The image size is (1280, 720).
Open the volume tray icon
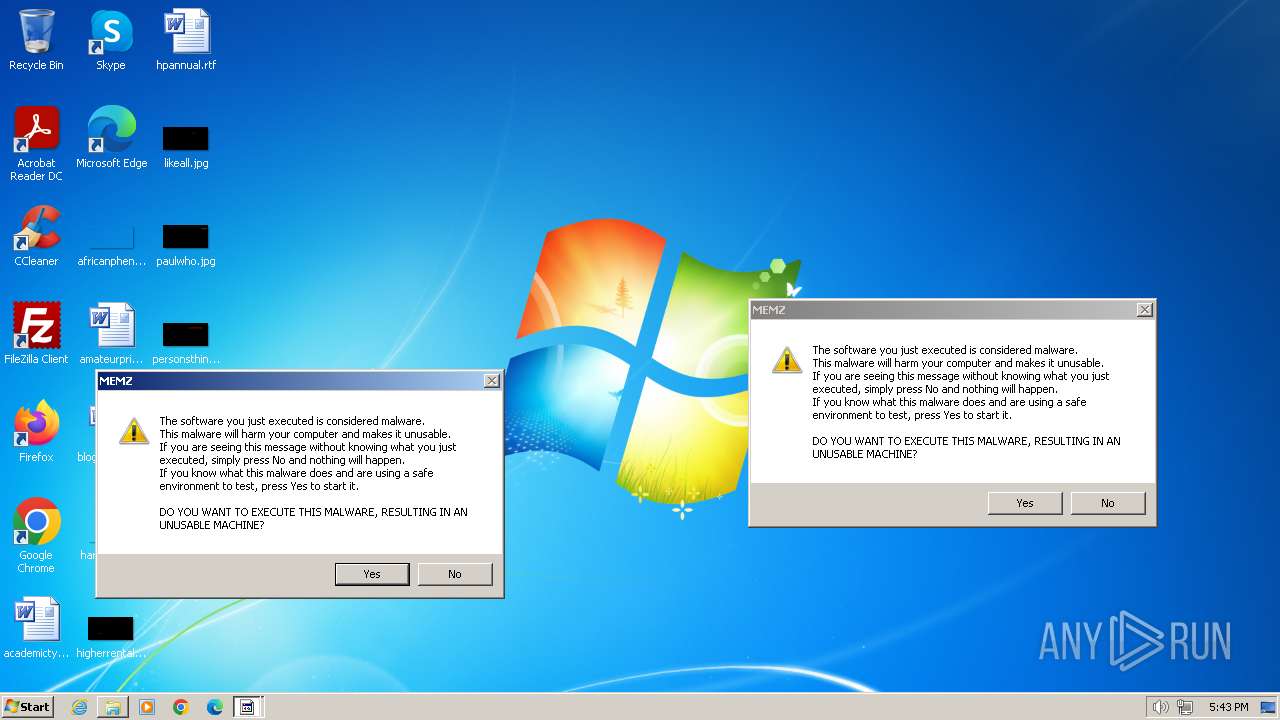[1160, 707]
